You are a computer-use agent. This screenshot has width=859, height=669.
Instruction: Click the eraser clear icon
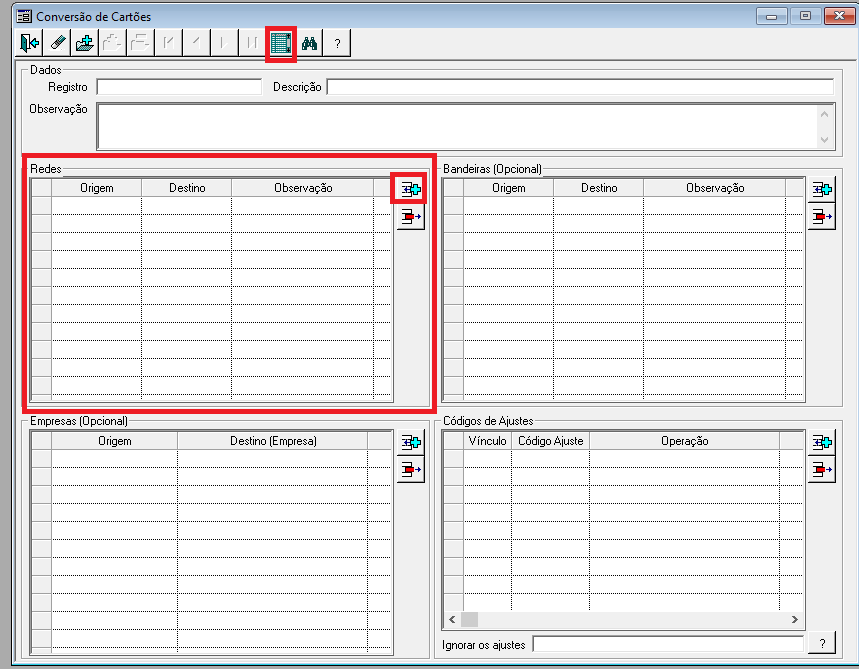57,43
